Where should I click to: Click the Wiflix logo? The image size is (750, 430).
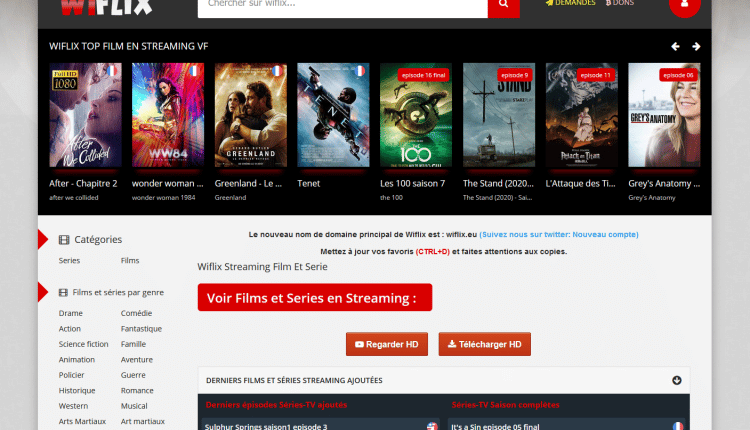pyautogui.click(x=106, y=7)
